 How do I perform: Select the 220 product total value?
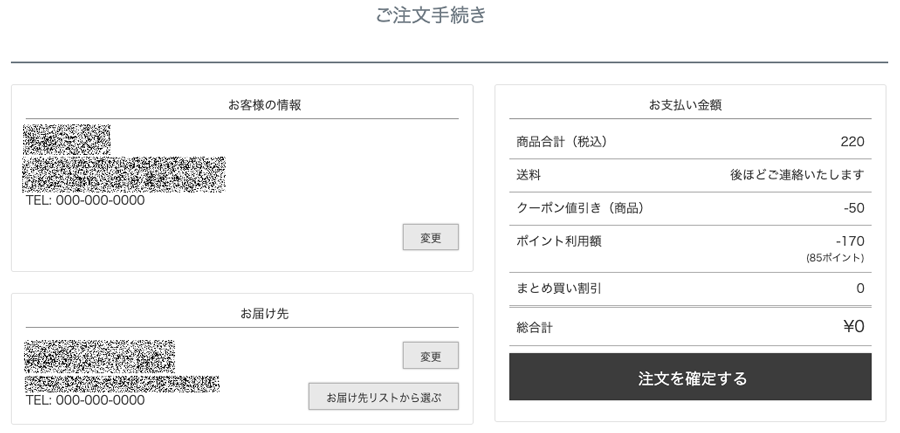pyautogui.click(x=852, y=142)
